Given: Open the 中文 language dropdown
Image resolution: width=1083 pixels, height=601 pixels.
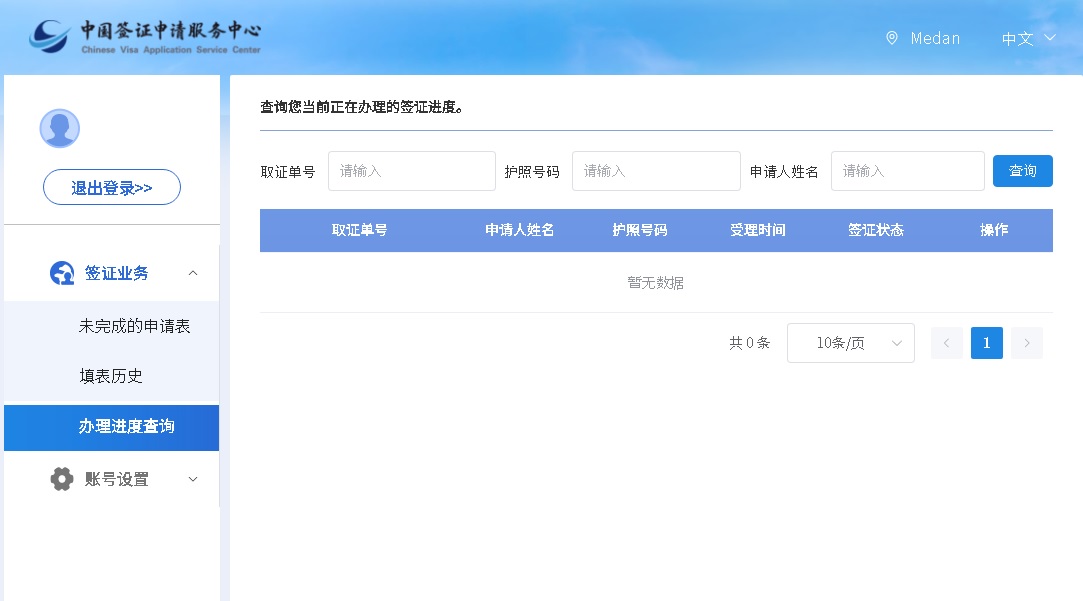Looking at the screenshot, I should tap(1028, 38).
